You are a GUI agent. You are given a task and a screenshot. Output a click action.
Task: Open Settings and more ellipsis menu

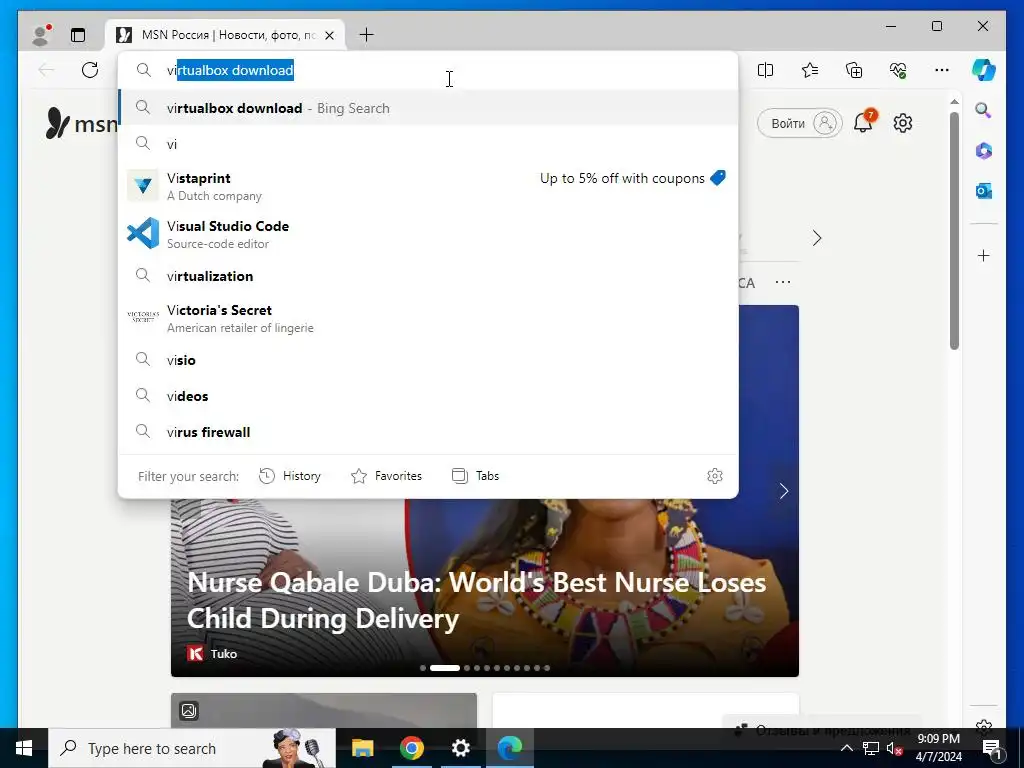(x=942, y=70)
